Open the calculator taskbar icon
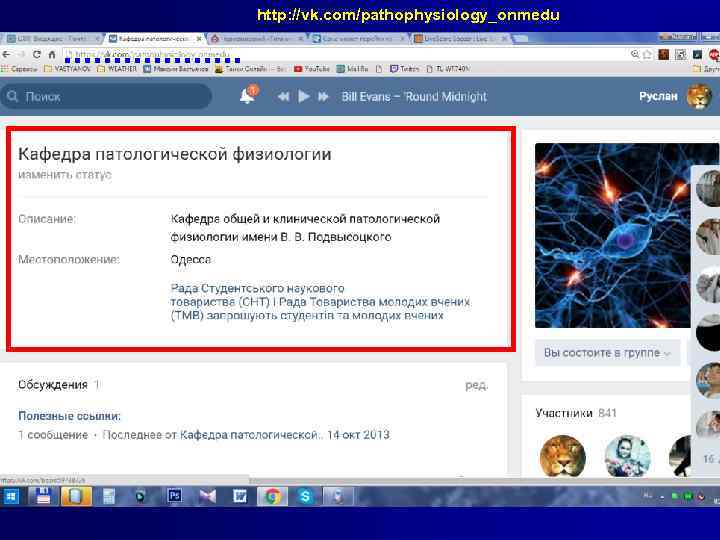This screenshot has width=720, height=540. [109, 496]
